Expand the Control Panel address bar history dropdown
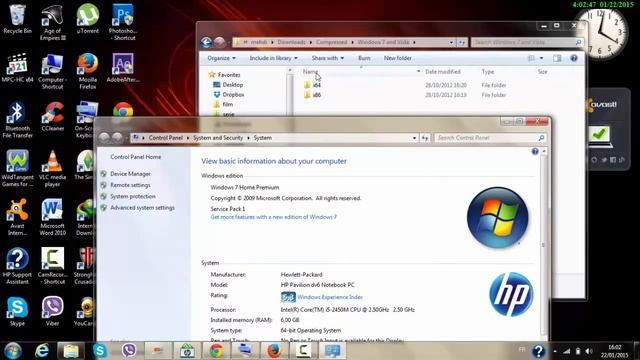This screenshot has width=640, height=360. [x=414, y=138]
